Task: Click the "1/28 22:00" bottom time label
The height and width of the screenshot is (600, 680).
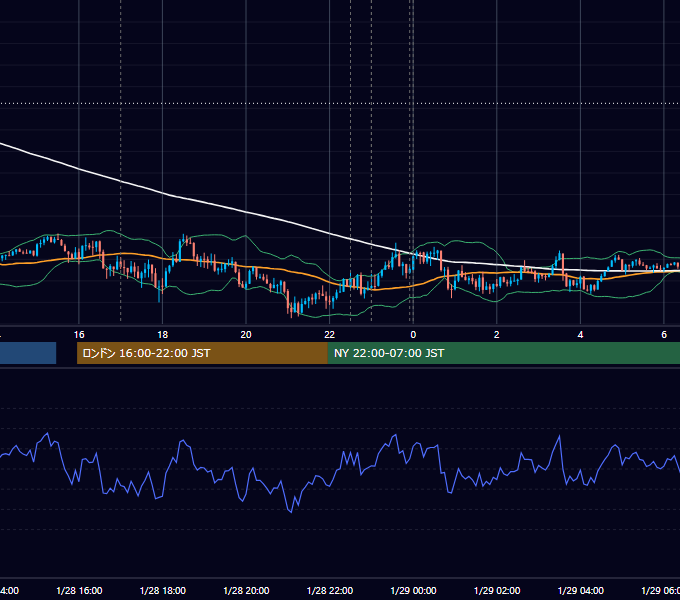Action: point(330,590)
